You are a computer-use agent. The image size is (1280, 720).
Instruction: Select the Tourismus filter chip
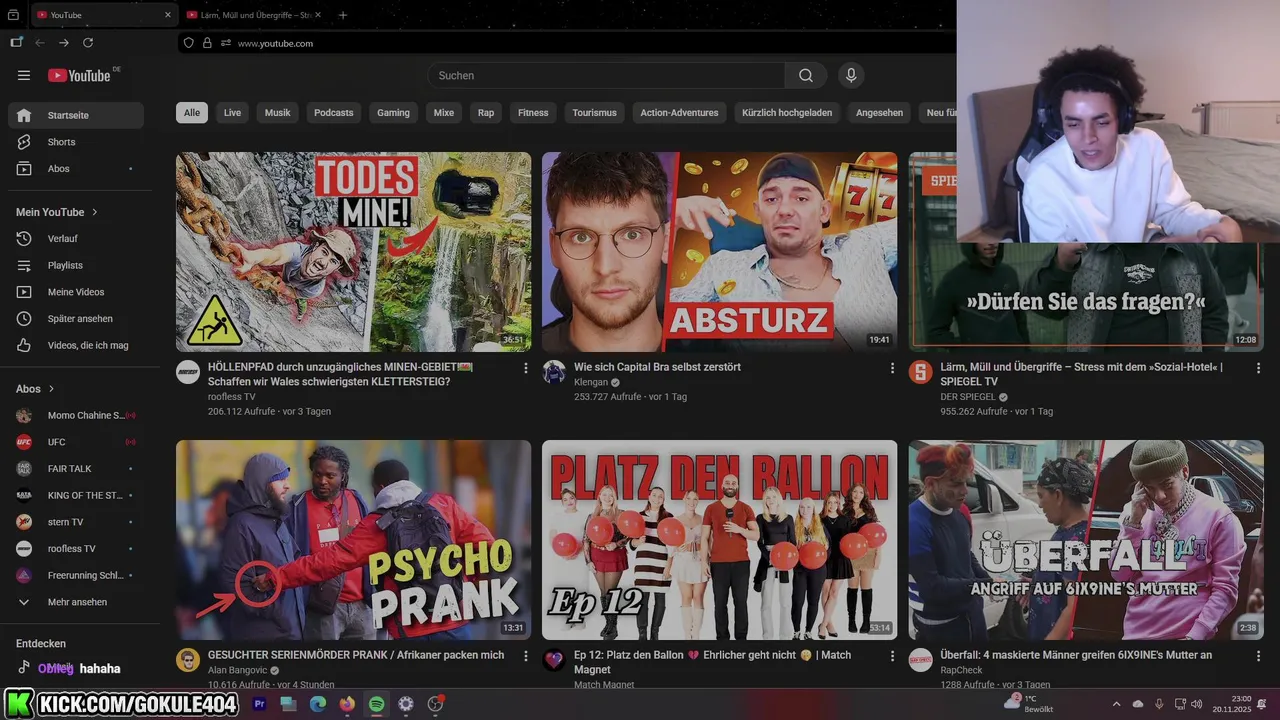(x=594, y=113)
